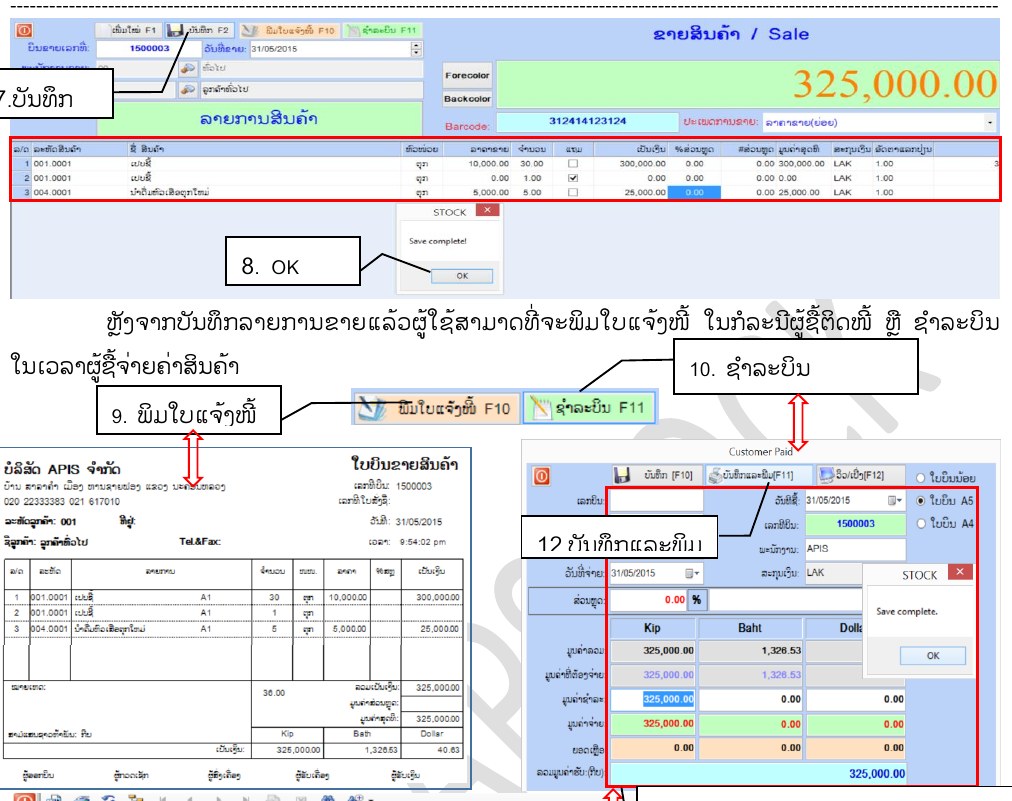Toggle the free-item checkbox in row 1

pos(572,164)
